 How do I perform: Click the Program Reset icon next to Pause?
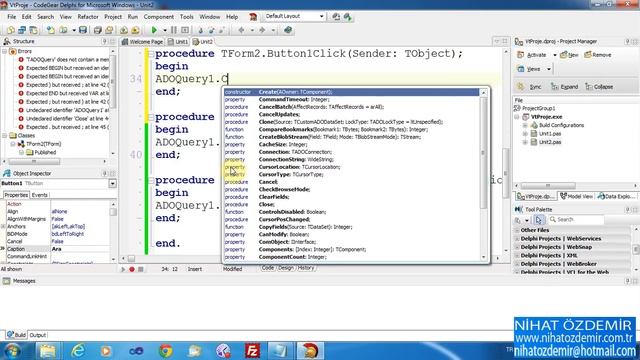pyautogui.click(x=185, y=30)
